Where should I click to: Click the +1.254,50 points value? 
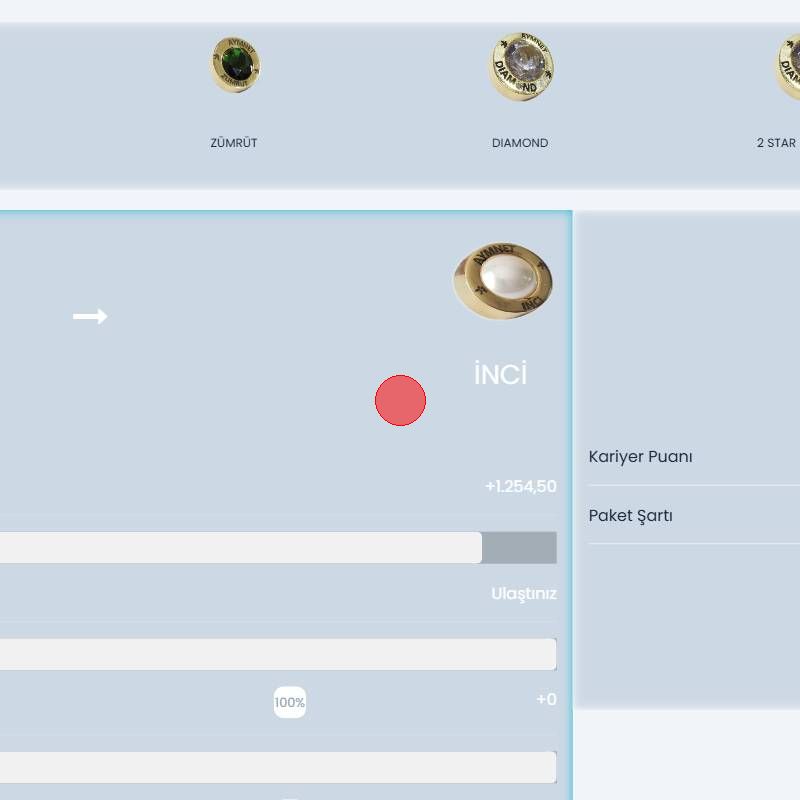pos(520,487)
